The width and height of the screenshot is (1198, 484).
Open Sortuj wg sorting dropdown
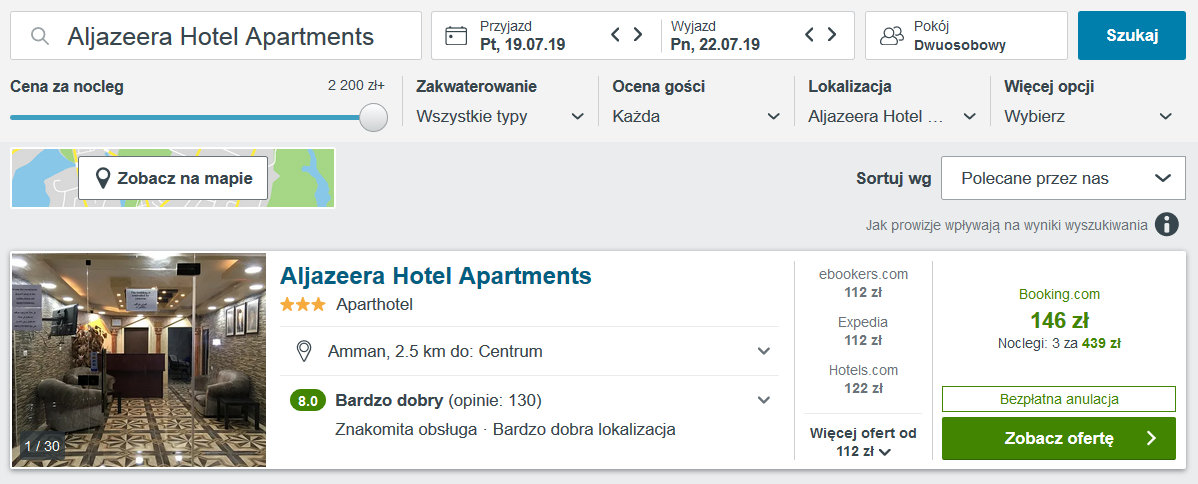click(1063, 178)
